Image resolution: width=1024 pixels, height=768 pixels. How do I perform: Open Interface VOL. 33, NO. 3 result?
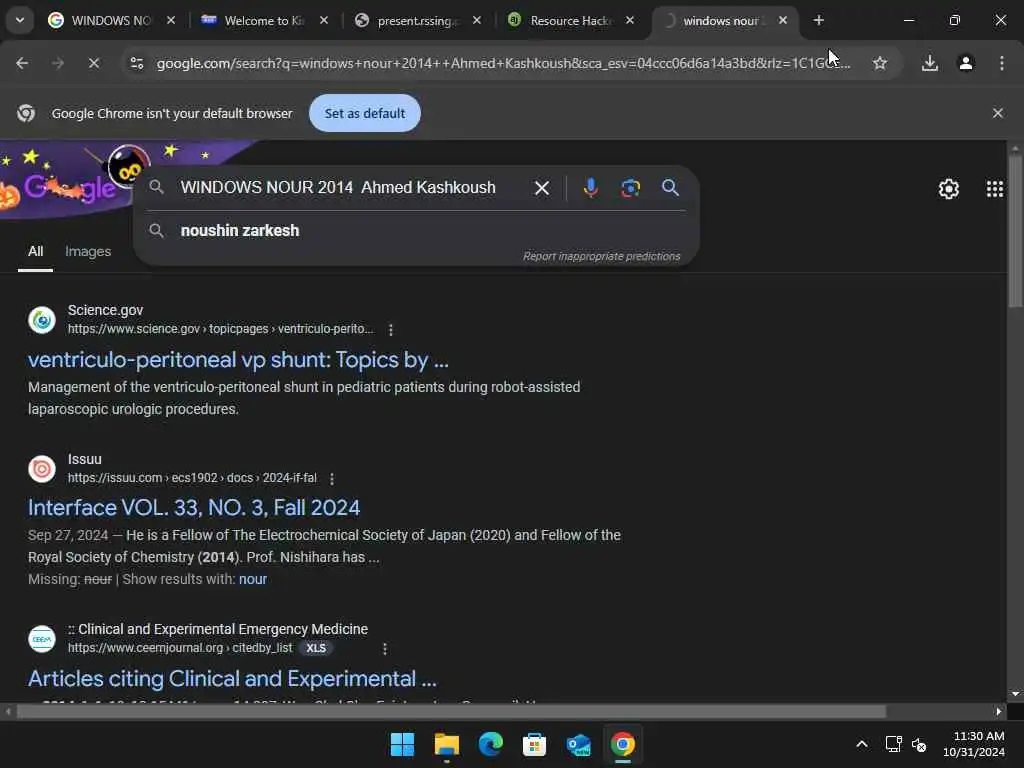194,508
